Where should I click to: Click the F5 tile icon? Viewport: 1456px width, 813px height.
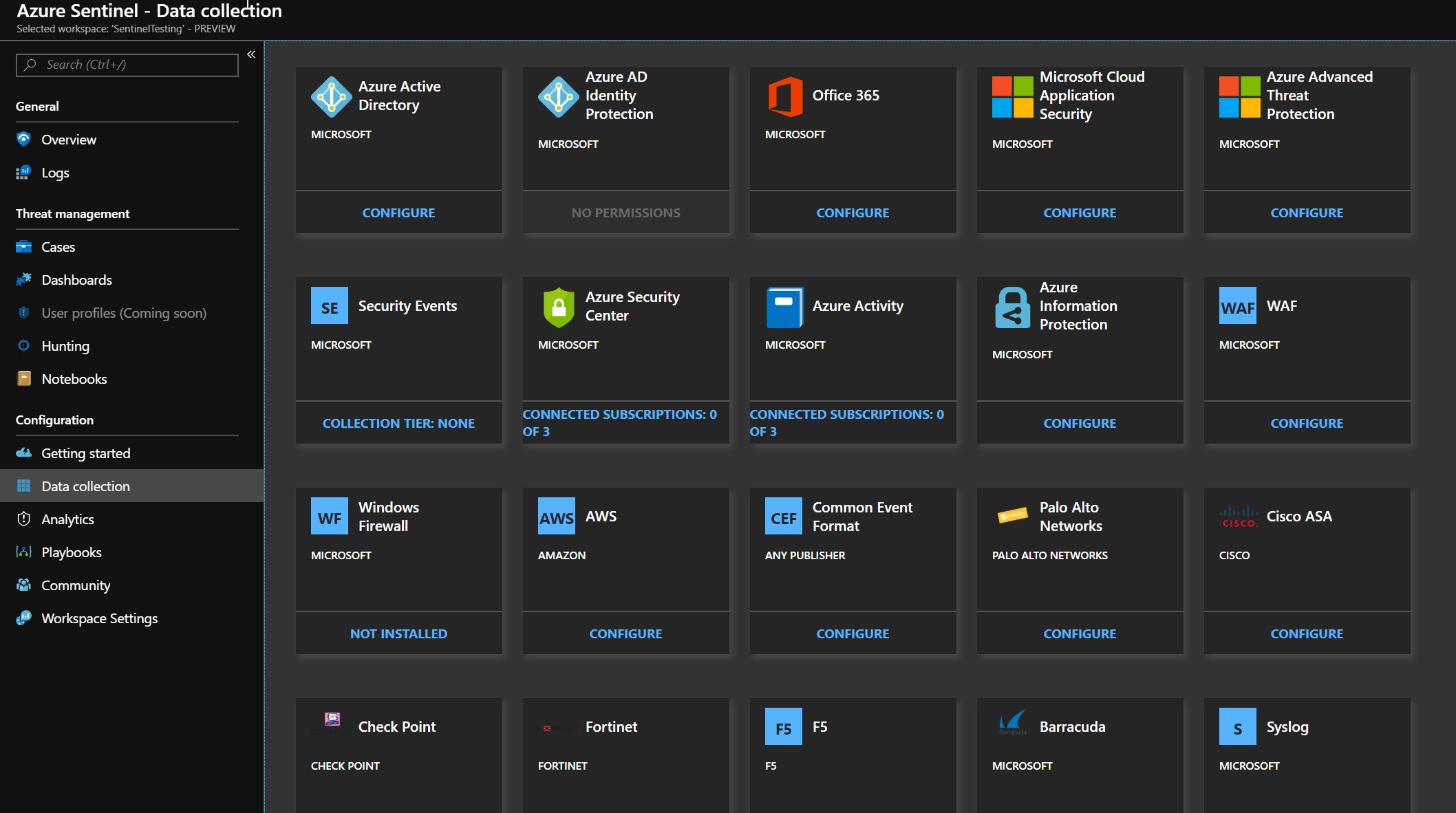[784, 726]
